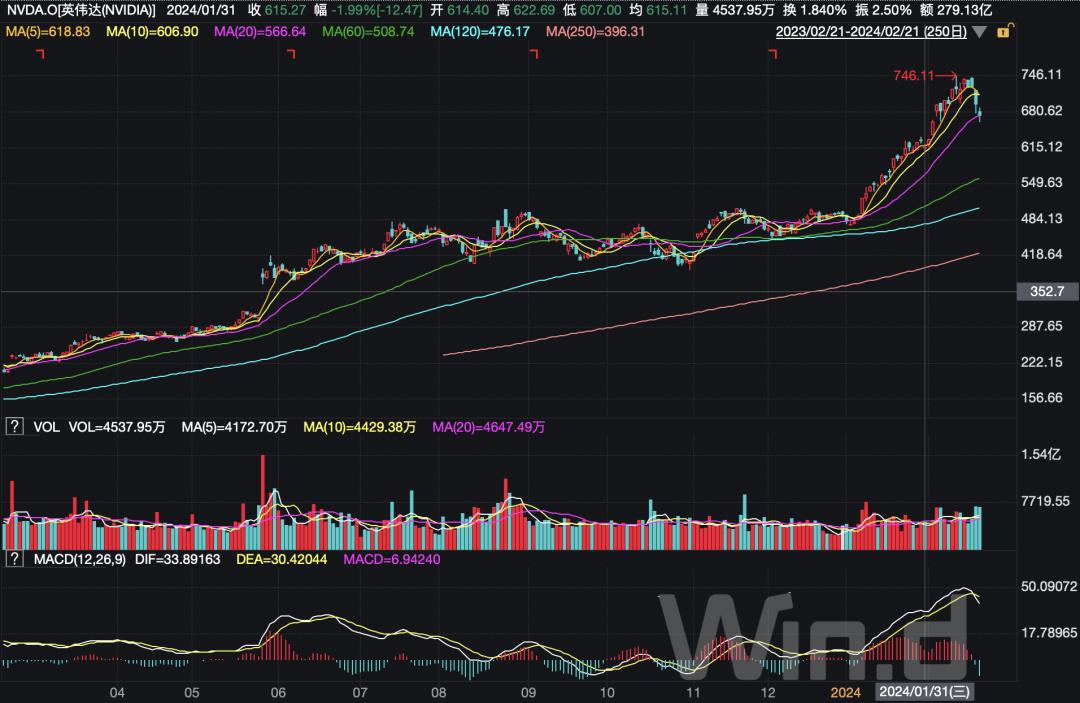Screen dimensions: 1080x703
Task: Click the DEA=30.42044 value
Action: coord(282,559)
